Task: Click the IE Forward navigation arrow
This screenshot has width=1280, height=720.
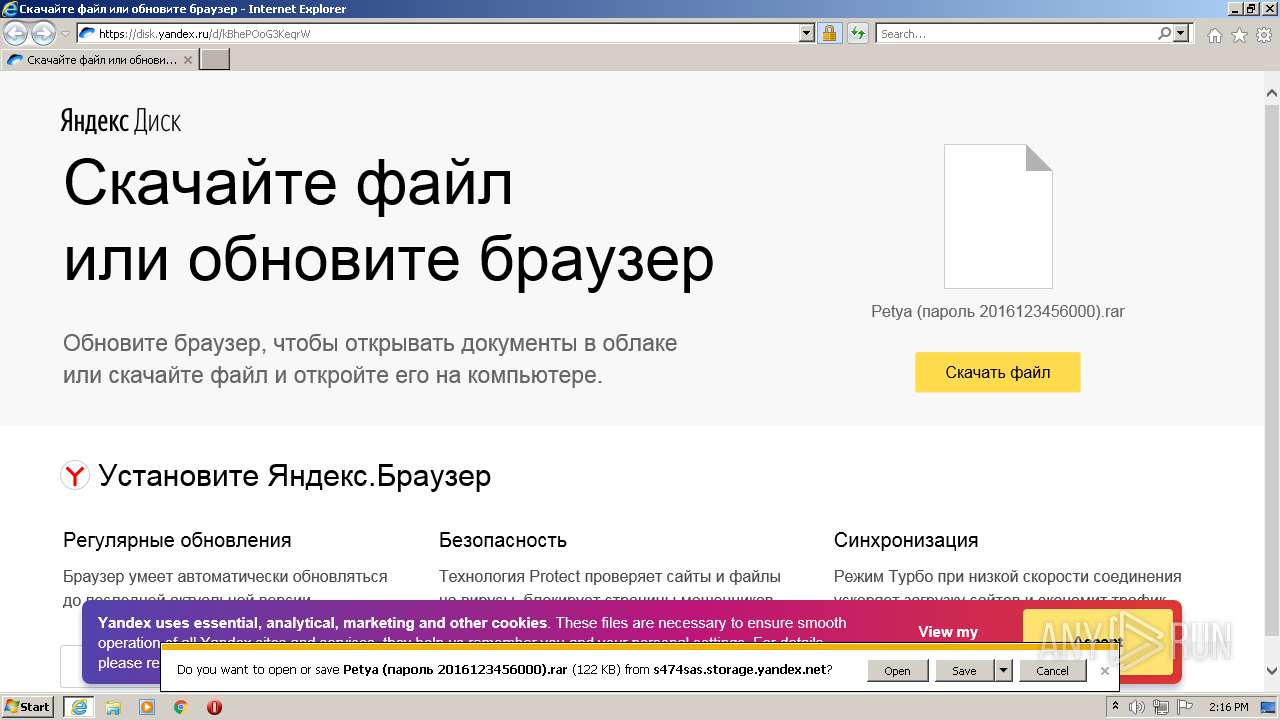Action: coord(43,33)
